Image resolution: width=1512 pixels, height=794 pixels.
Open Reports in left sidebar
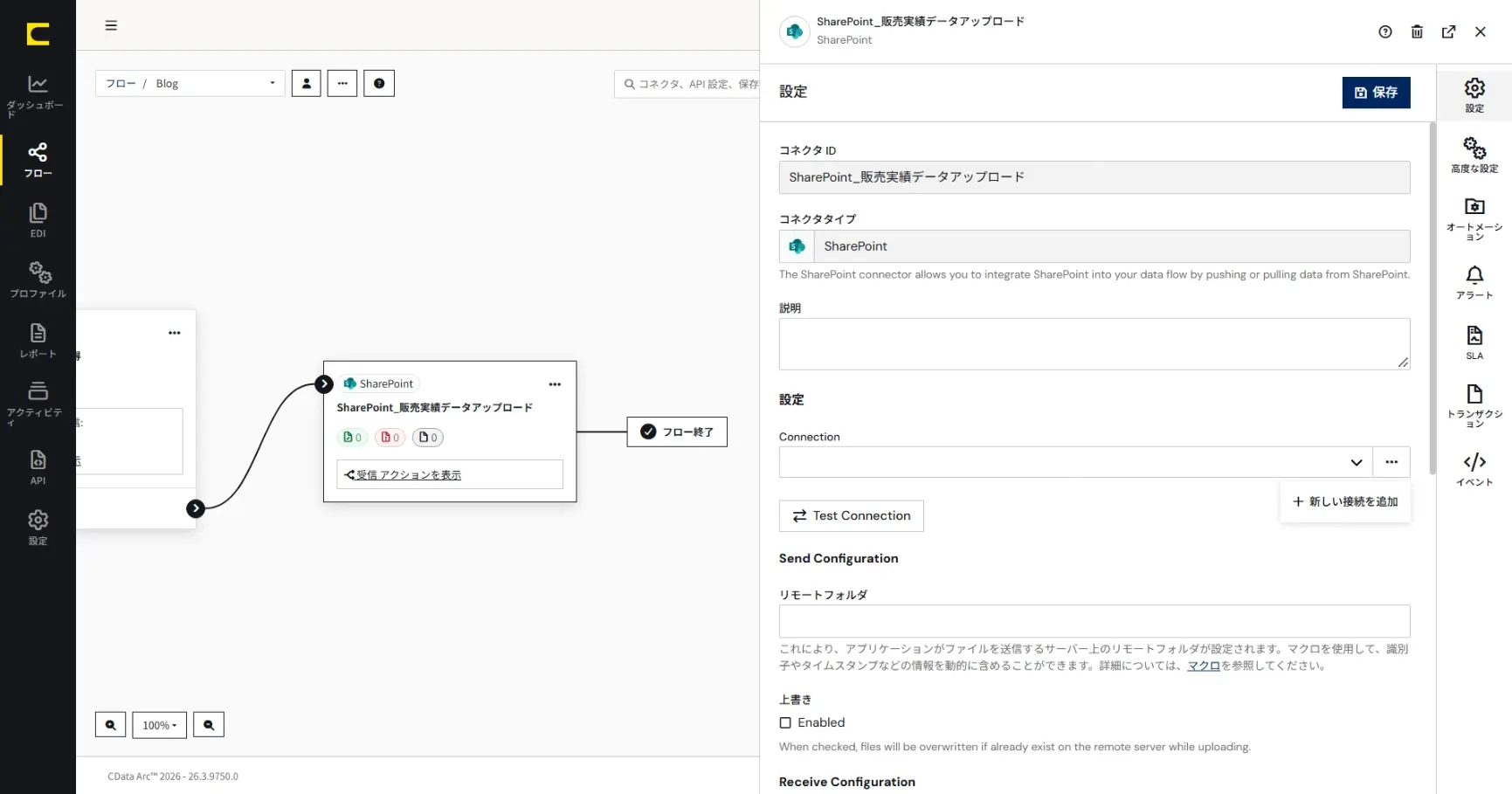point(38,341)
